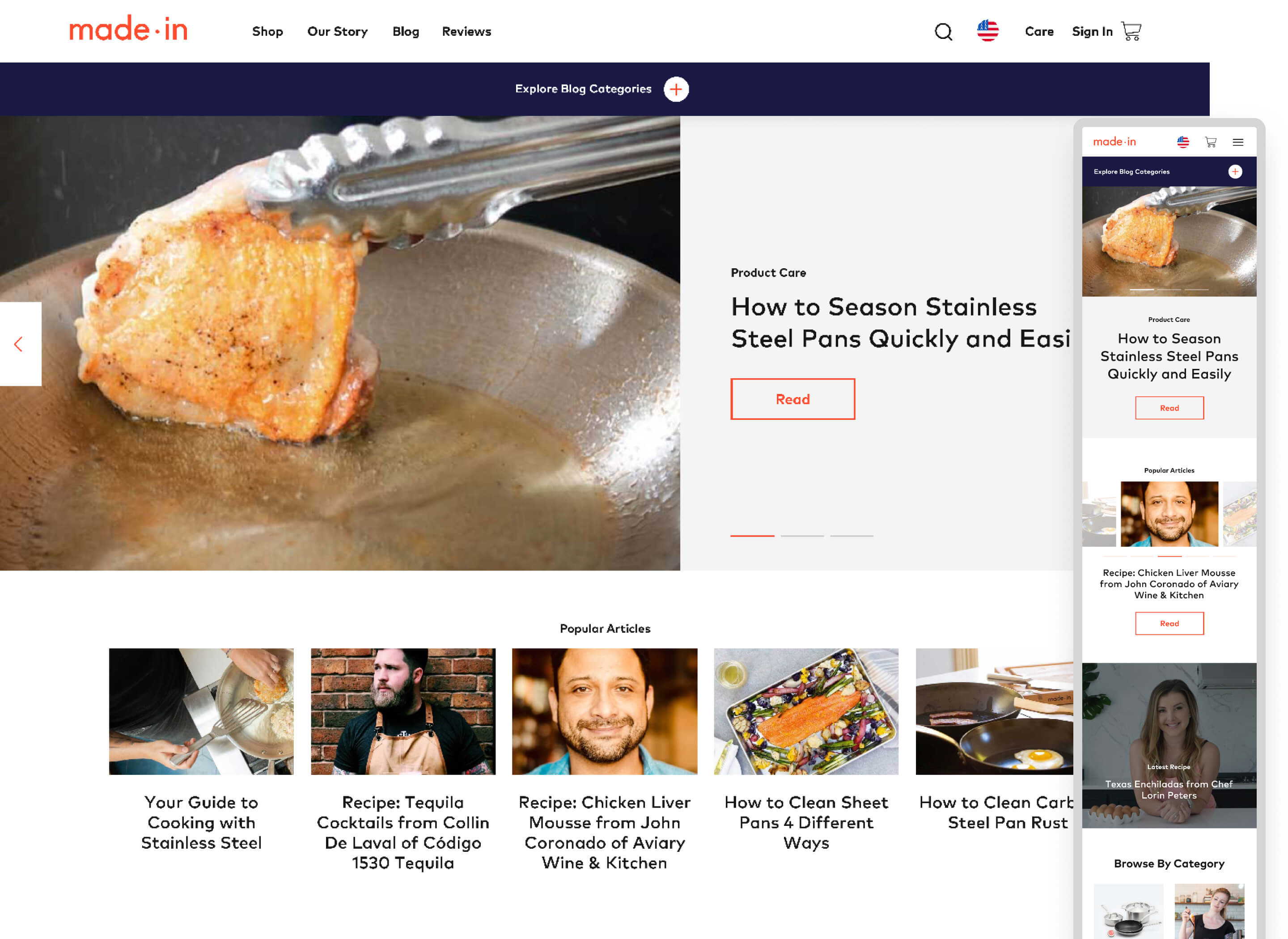Viewport: 1288px width, 939px height.
Task: Click the flag icon in mobile preview
Action: [x=1183, y=142]
